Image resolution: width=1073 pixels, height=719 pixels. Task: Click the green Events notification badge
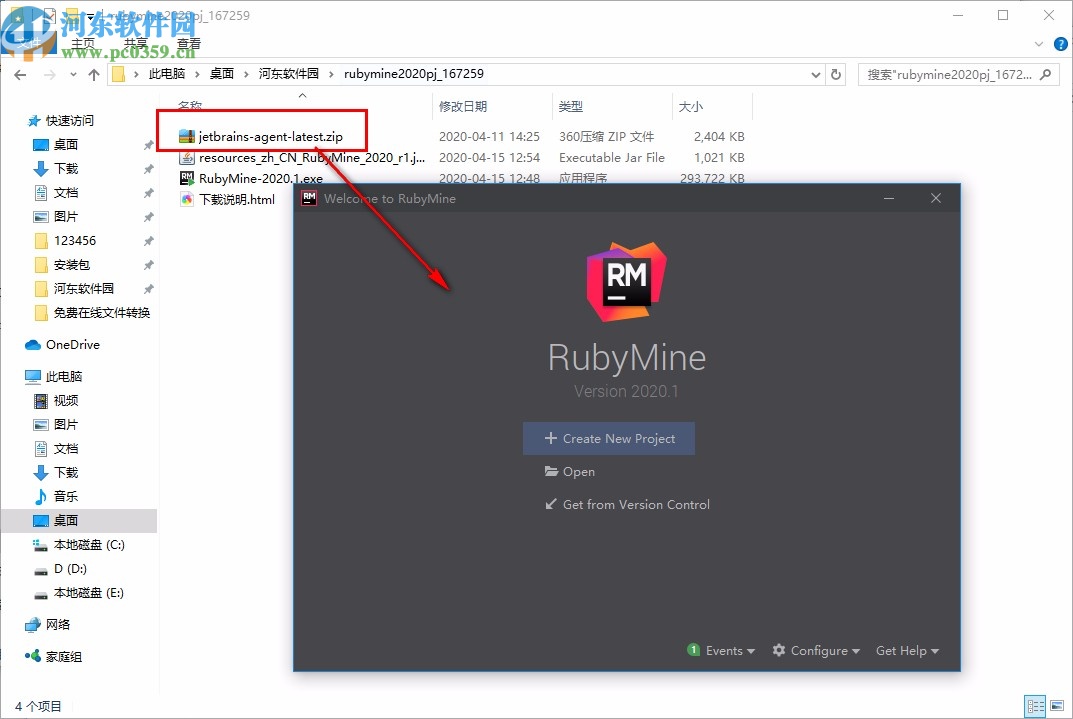click(x=693, y=650)
